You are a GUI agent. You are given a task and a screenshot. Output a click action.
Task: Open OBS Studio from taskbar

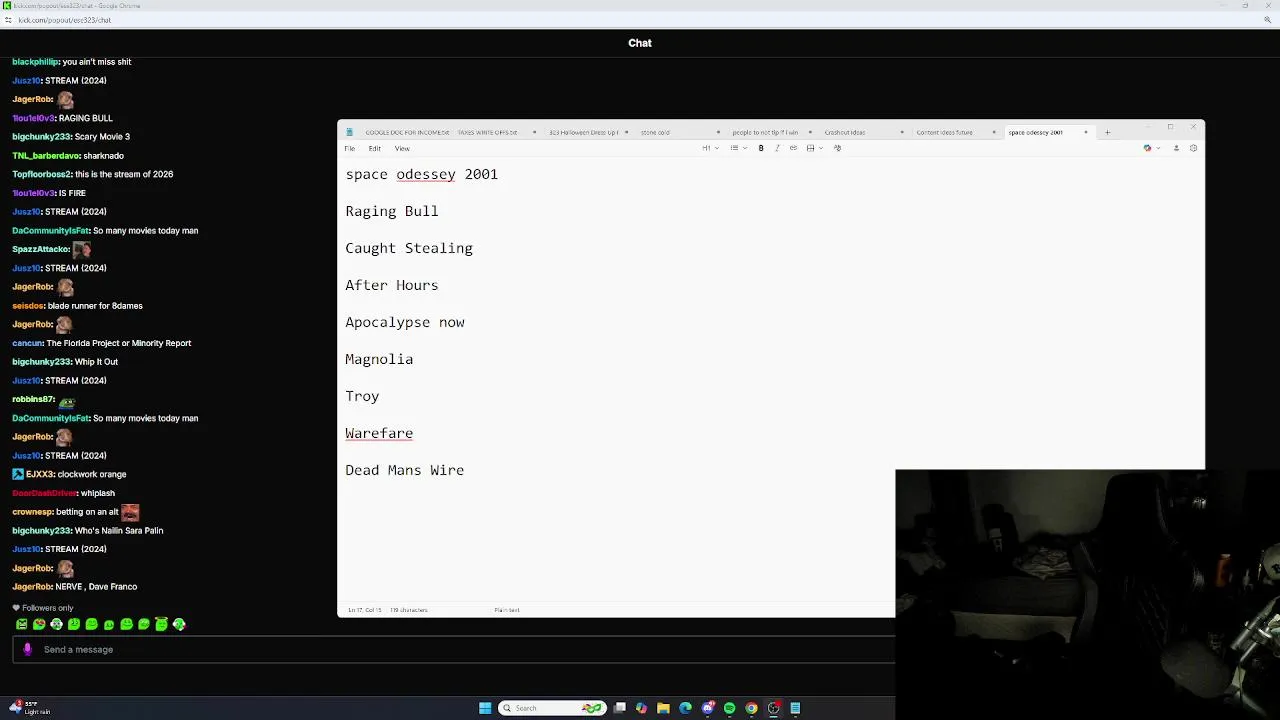click(x=774, y=708)
